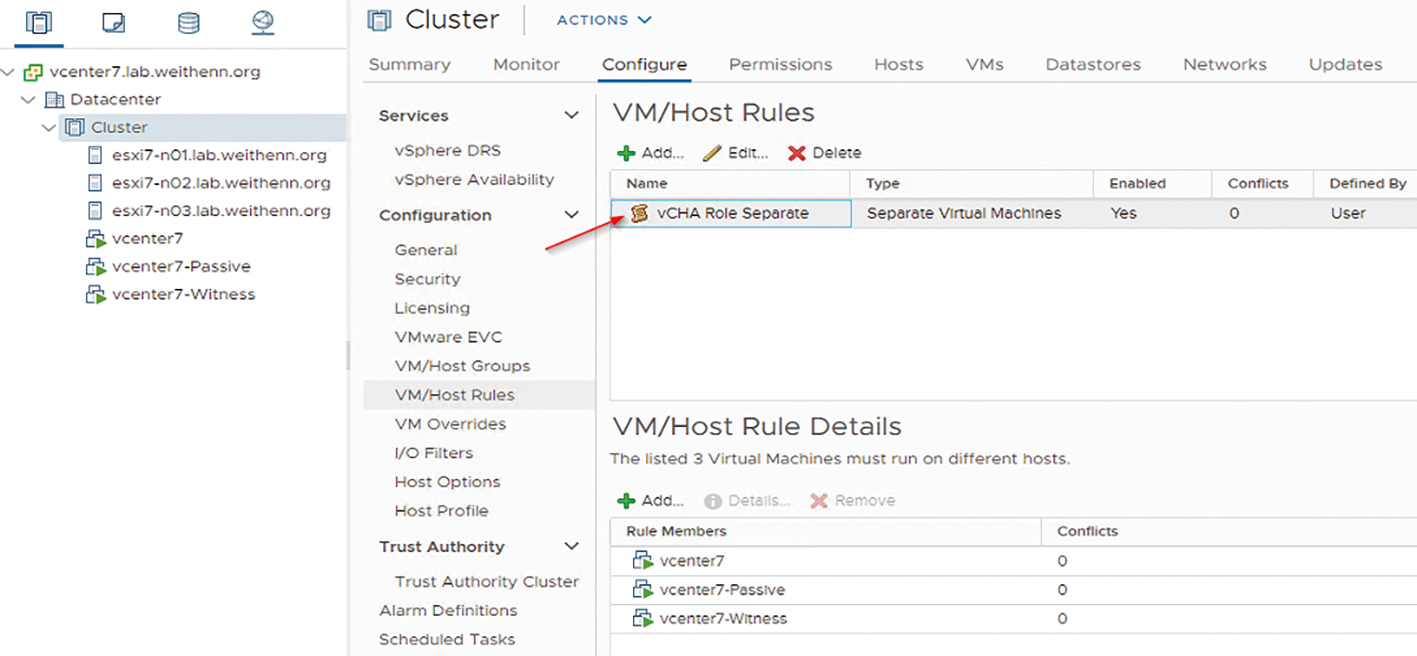Select esxi7-n02.lab.weithenn.org host name in the tree
This screenshot has width=1417, height=656.
pyautogui.click(x=221, y=183)
